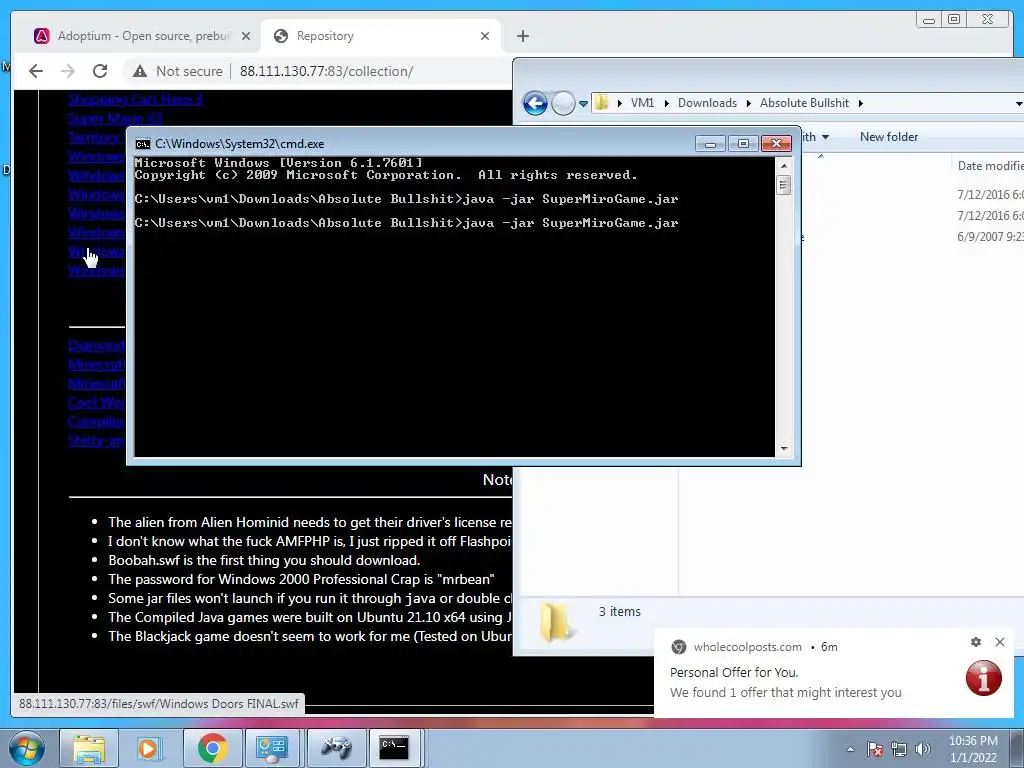Expand the breadcrumb arrow before VM1

(619, 103)
